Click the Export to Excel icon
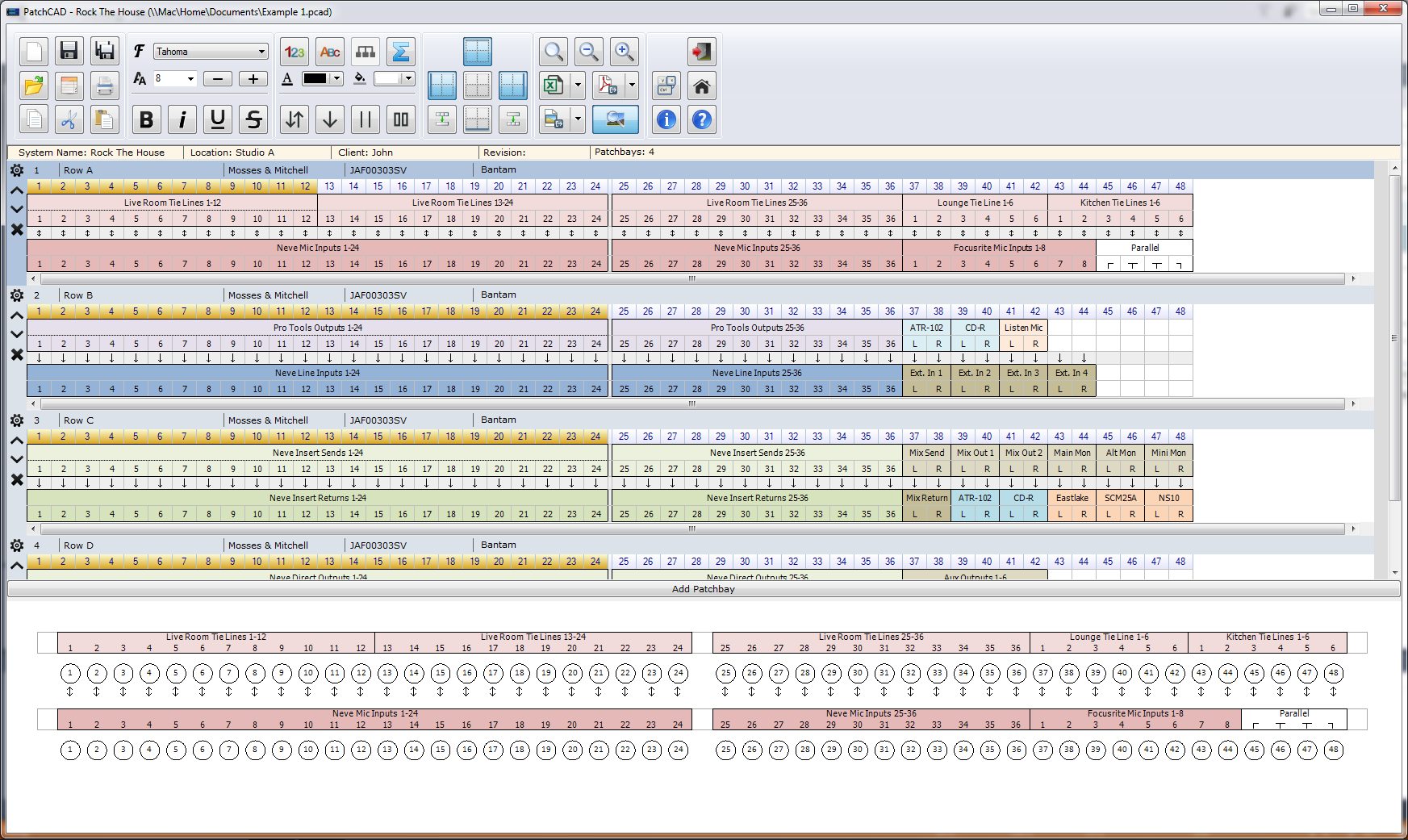The image size is (1408, 840). tap(553, 86)
